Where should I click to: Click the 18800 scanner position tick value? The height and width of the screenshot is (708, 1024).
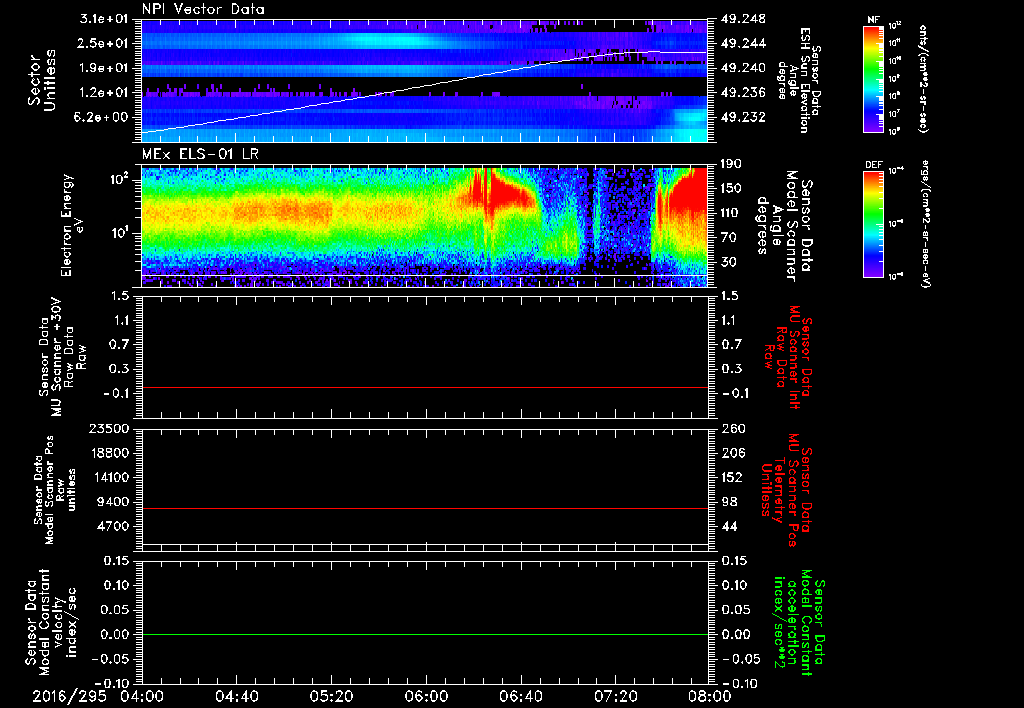108,453
